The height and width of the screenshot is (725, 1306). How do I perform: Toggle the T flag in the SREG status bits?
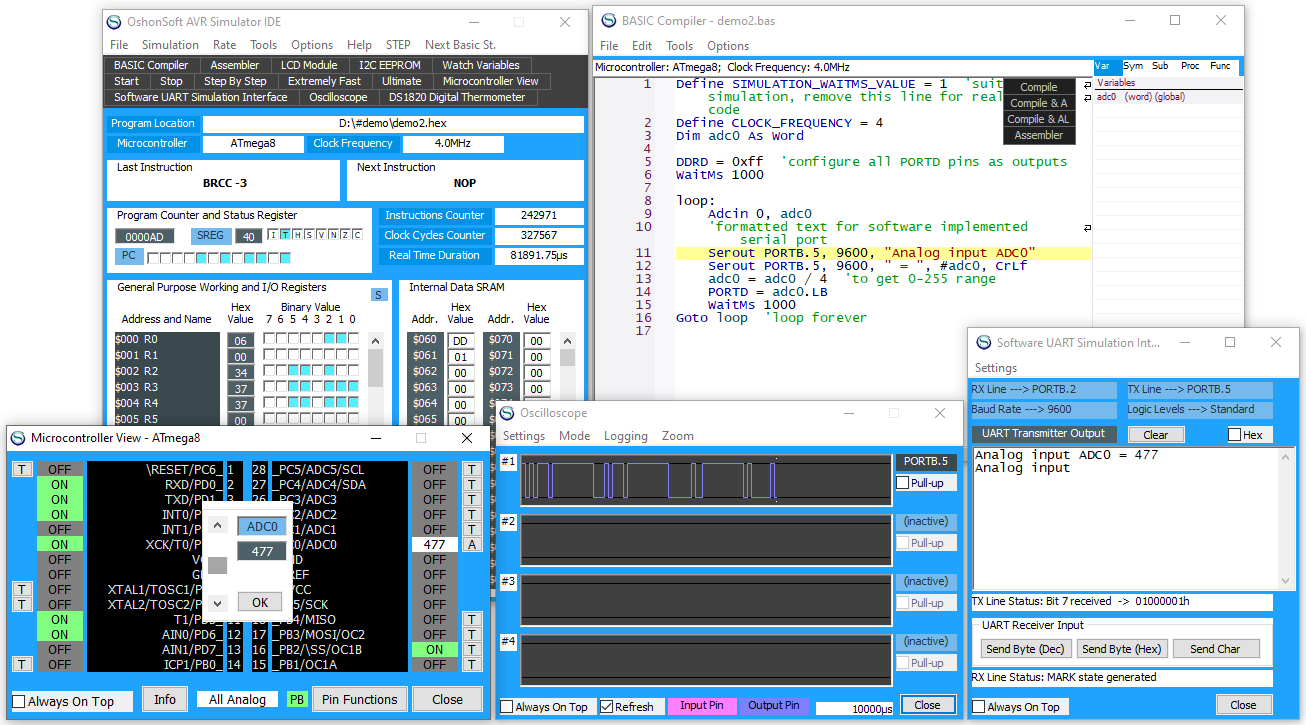(285, 235)
